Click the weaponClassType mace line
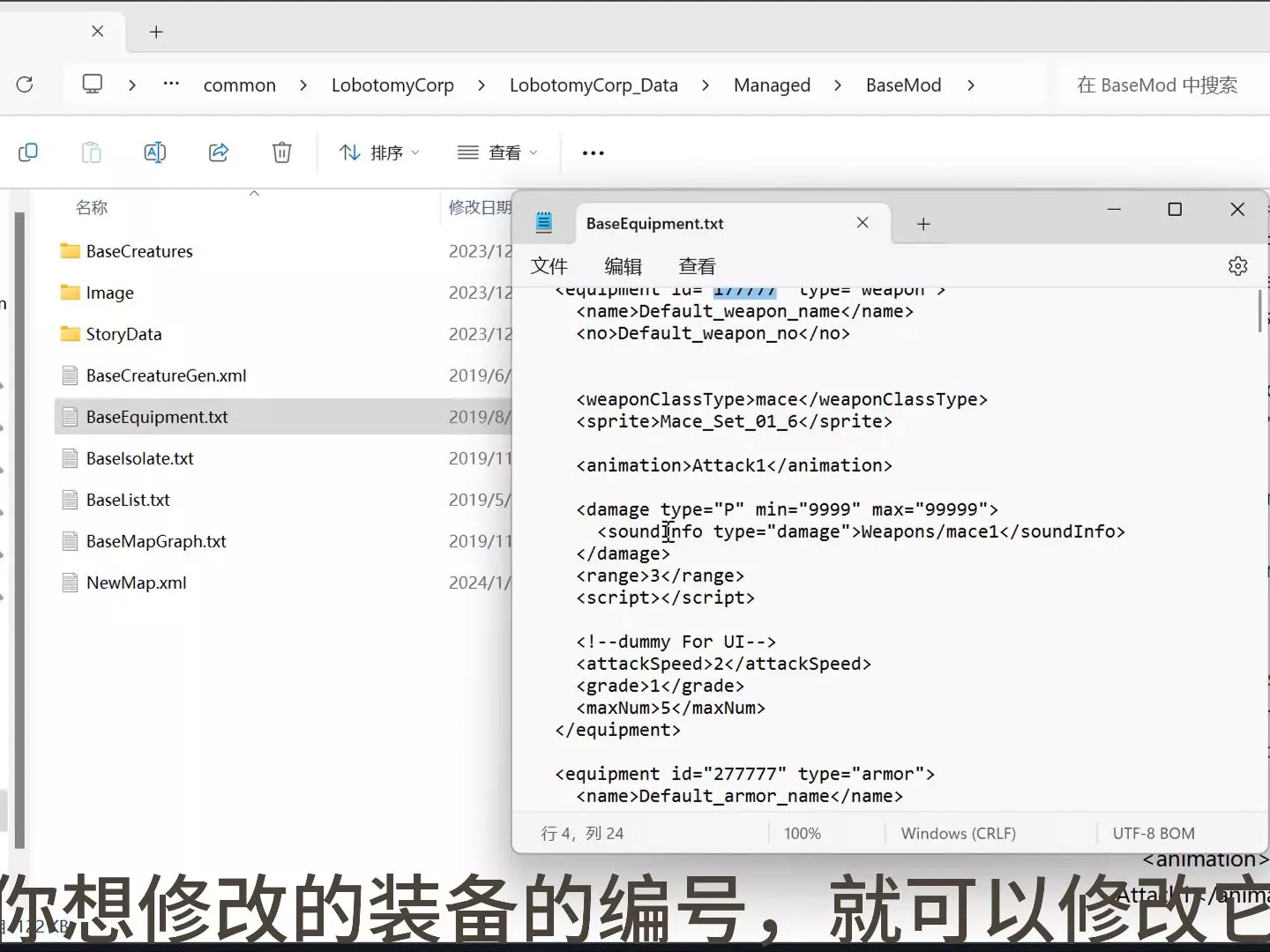Screen dimensions: 1270x952 coord(782,399)
